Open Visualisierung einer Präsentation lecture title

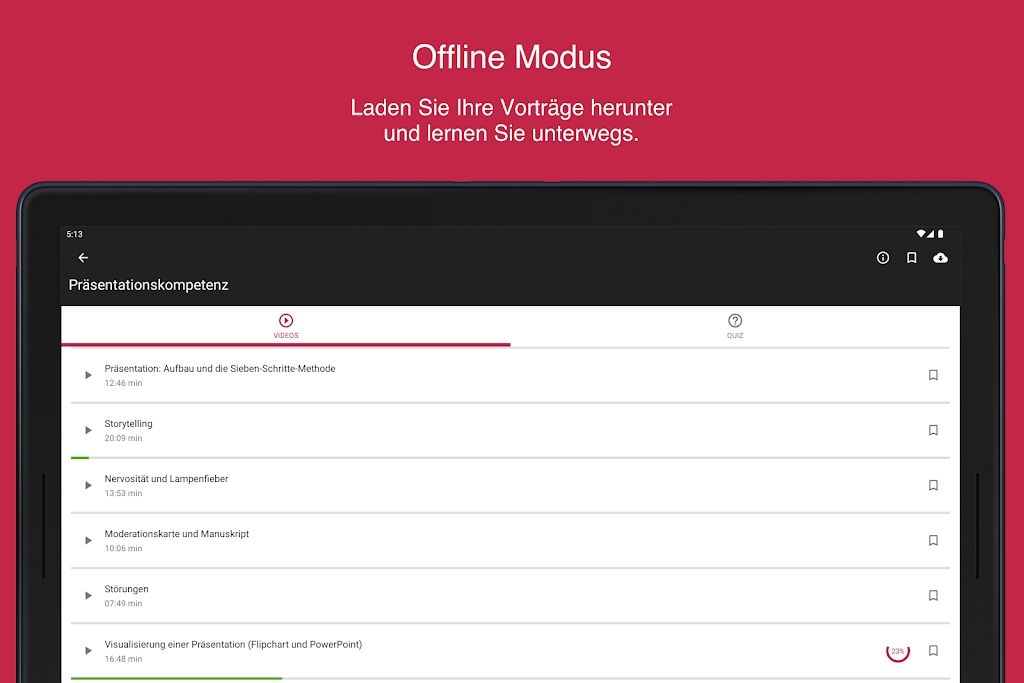(x=233, y=645)
